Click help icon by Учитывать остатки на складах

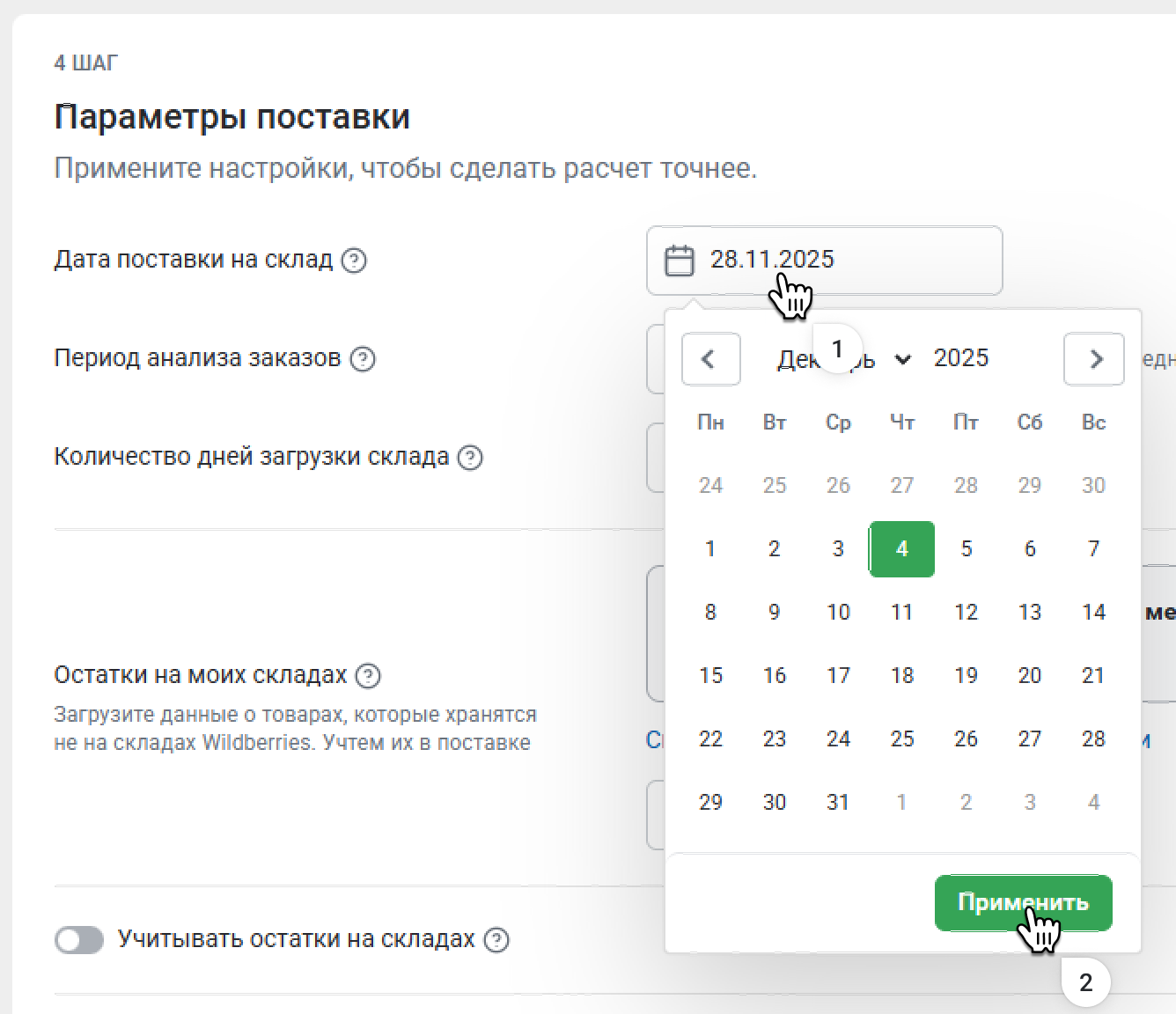[496, 940]
